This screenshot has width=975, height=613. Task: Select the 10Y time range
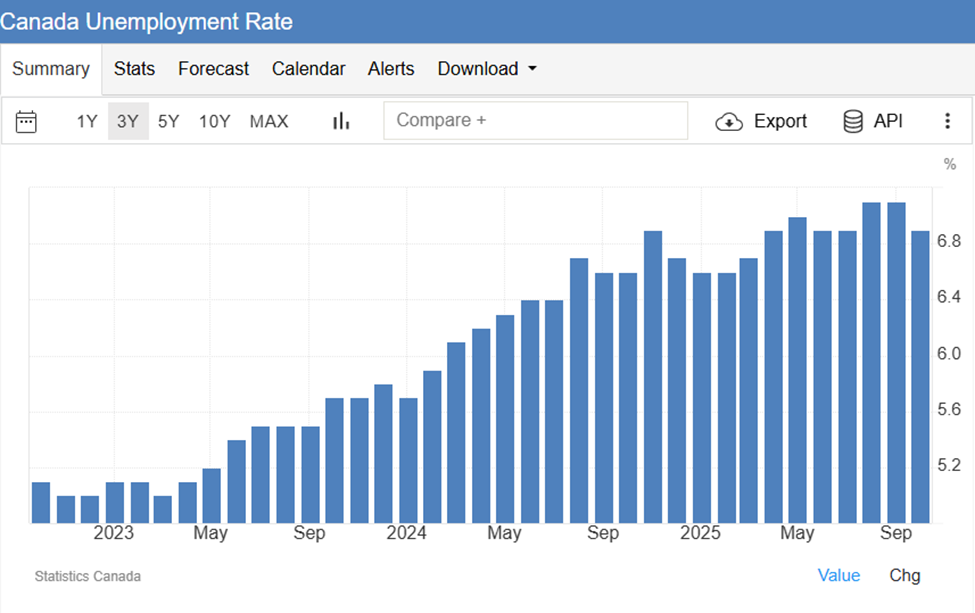coord(214,122)
